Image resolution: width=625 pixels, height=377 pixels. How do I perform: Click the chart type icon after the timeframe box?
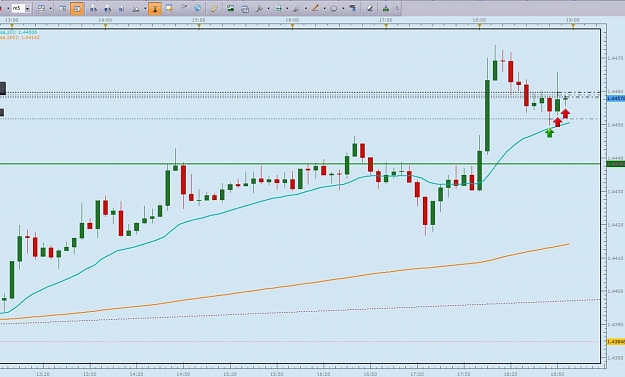(41, 8)
